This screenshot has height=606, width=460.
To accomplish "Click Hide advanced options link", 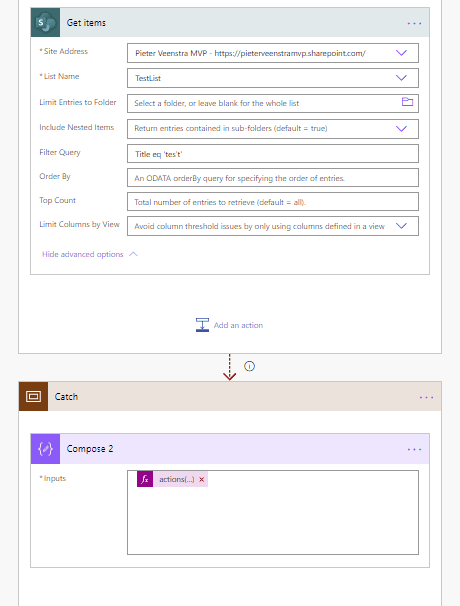I will tap(82, 254).
